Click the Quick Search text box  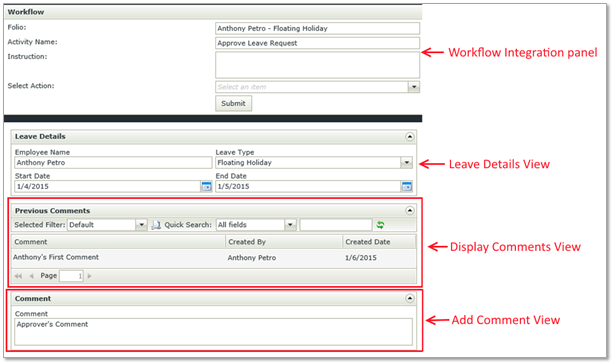pyautogui.click(x=336, y=225)
